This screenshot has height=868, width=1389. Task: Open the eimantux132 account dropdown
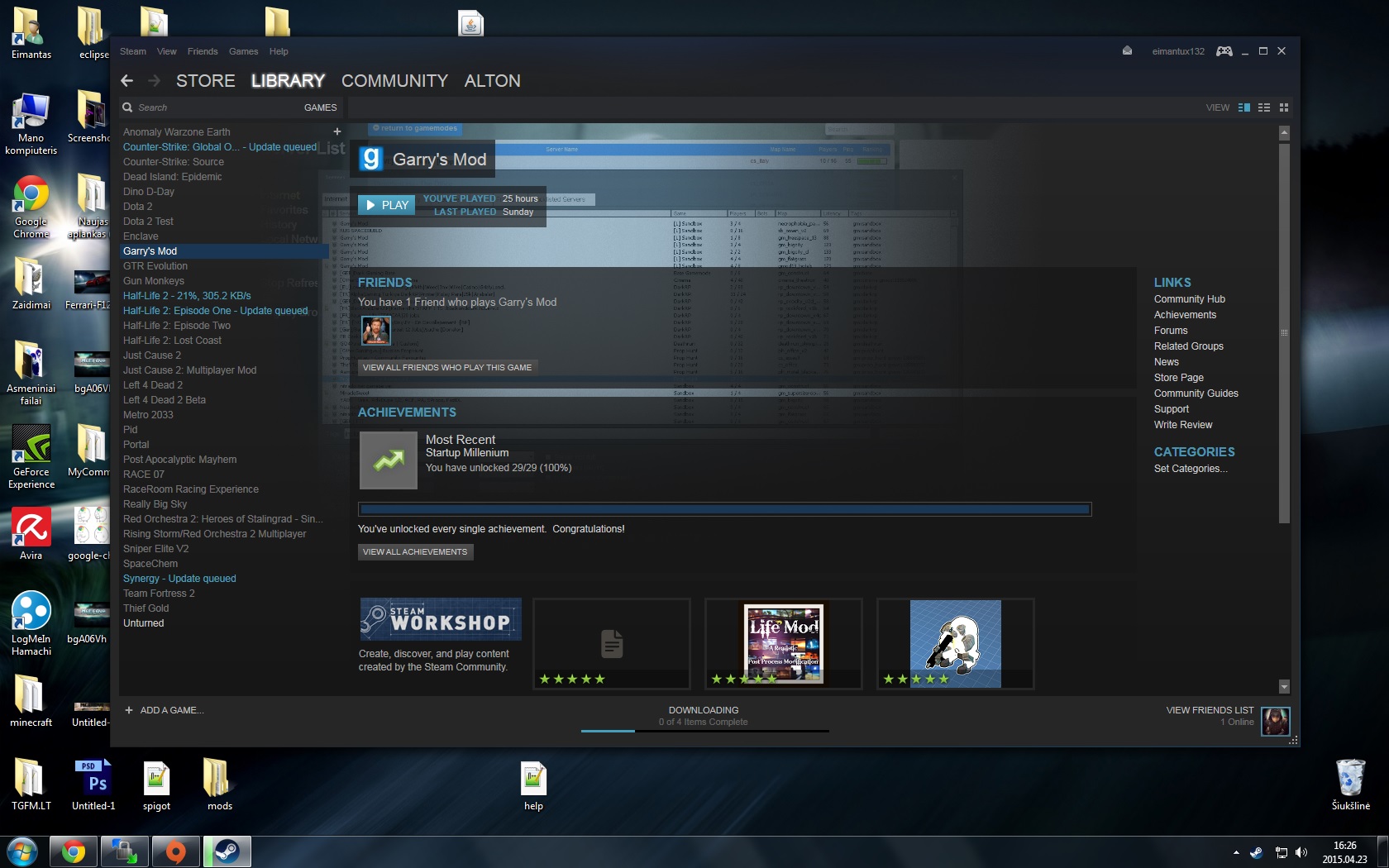tap(1178, 51)
